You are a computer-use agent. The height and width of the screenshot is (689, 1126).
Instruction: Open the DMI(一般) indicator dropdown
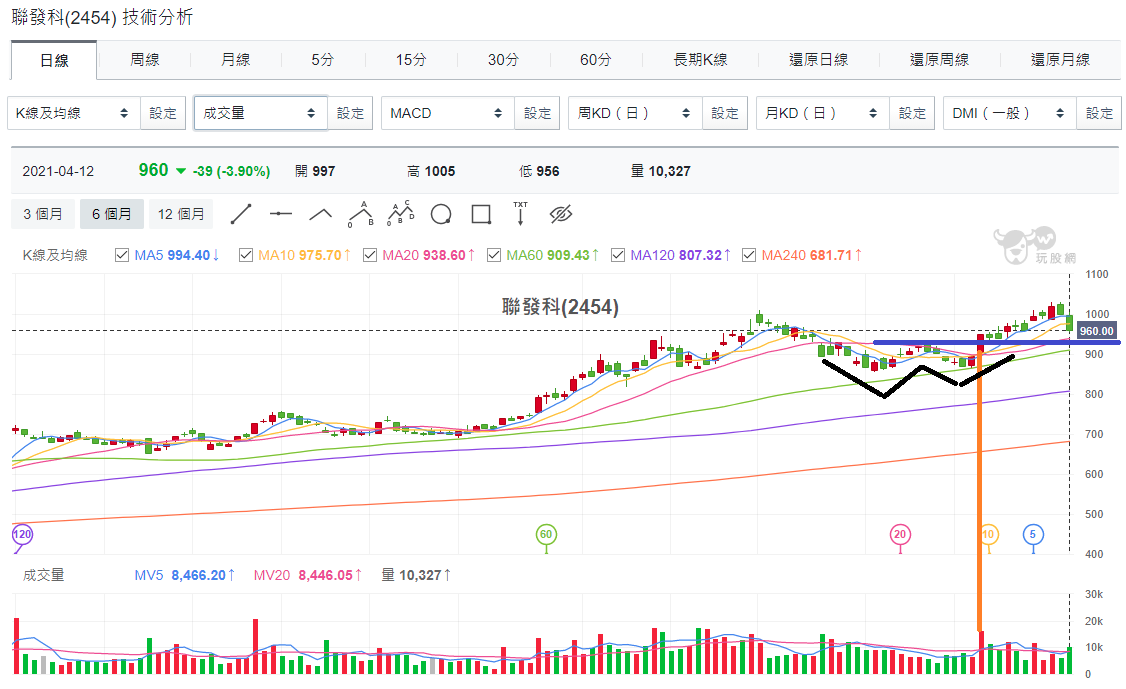(1009, 113)
